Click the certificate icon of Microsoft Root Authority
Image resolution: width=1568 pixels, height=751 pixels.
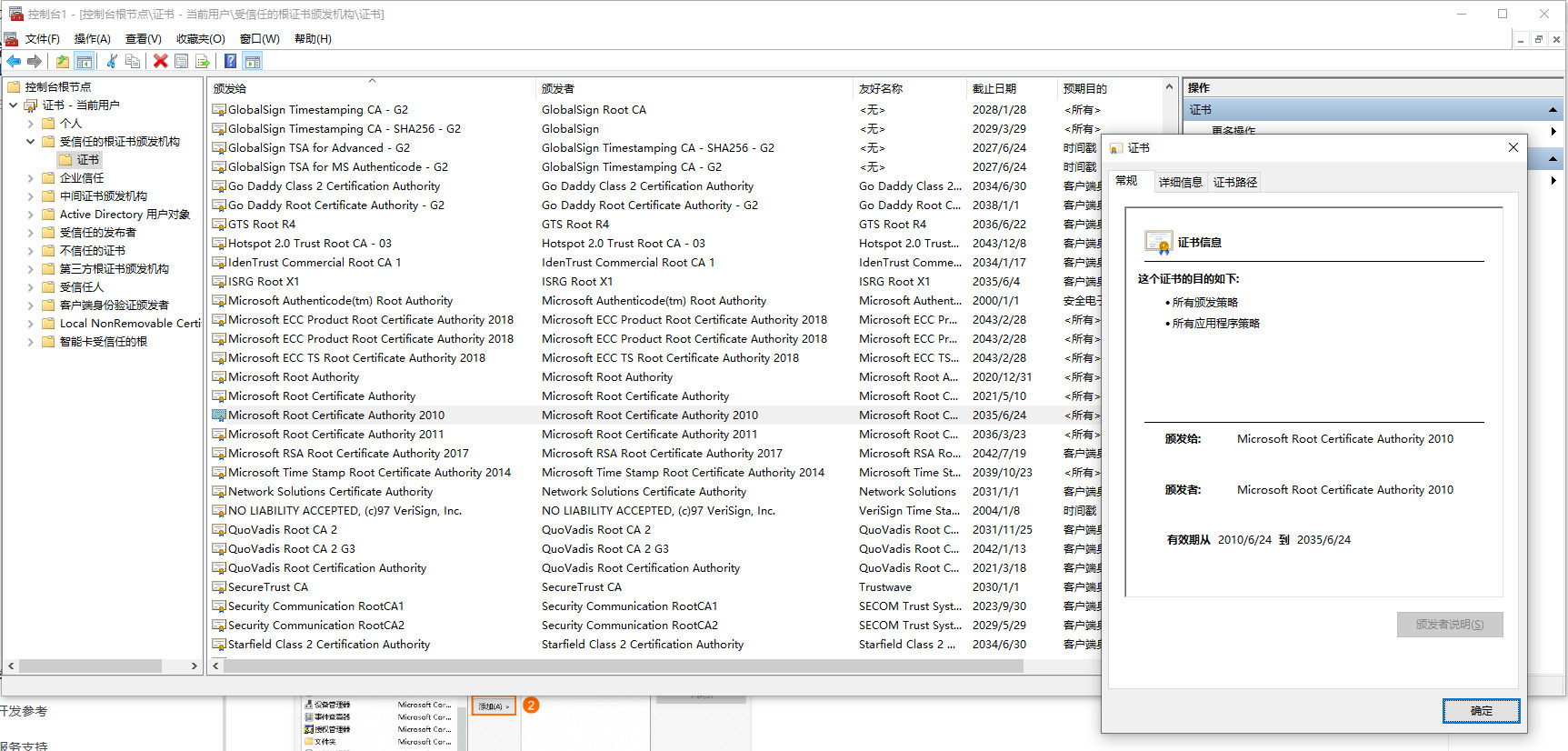pos(219,377)
